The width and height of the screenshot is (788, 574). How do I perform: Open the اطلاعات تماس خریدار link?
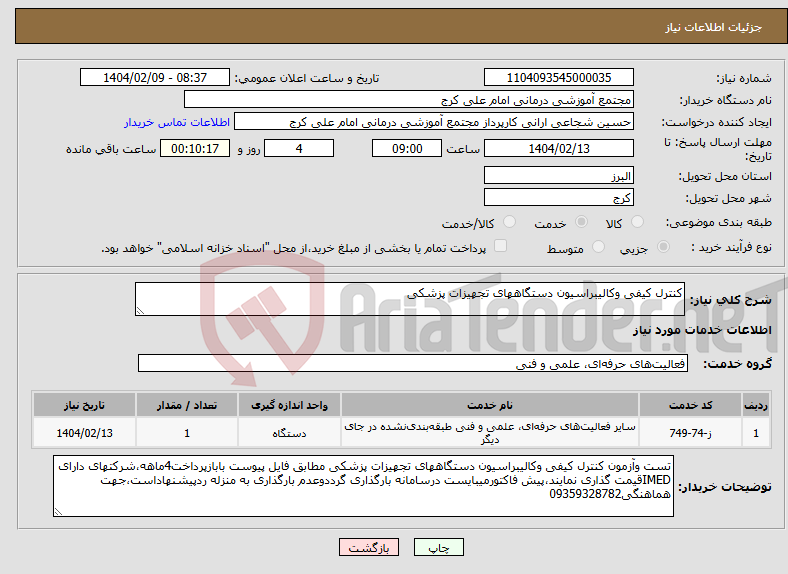[x=177, y=122]
